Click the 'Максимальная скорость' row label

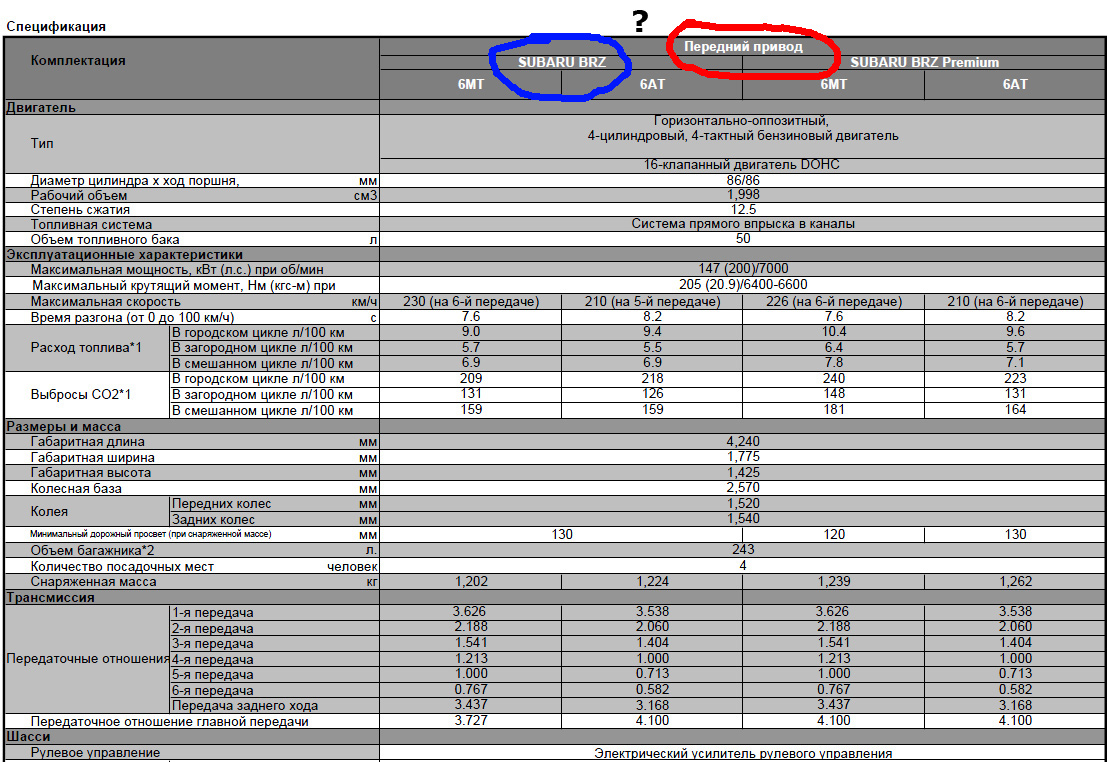[105, 302]
